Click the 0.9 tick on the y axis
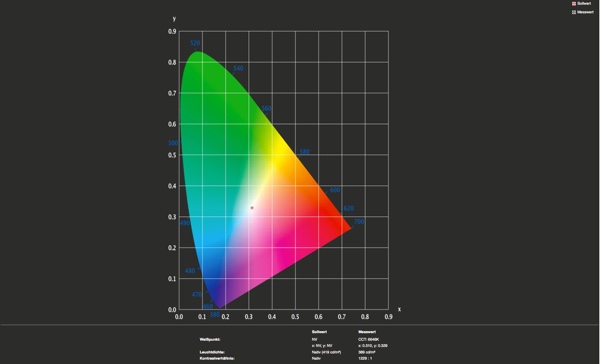Image resolution: width=600 pixels, height=364 pixels. coord(172,31)
